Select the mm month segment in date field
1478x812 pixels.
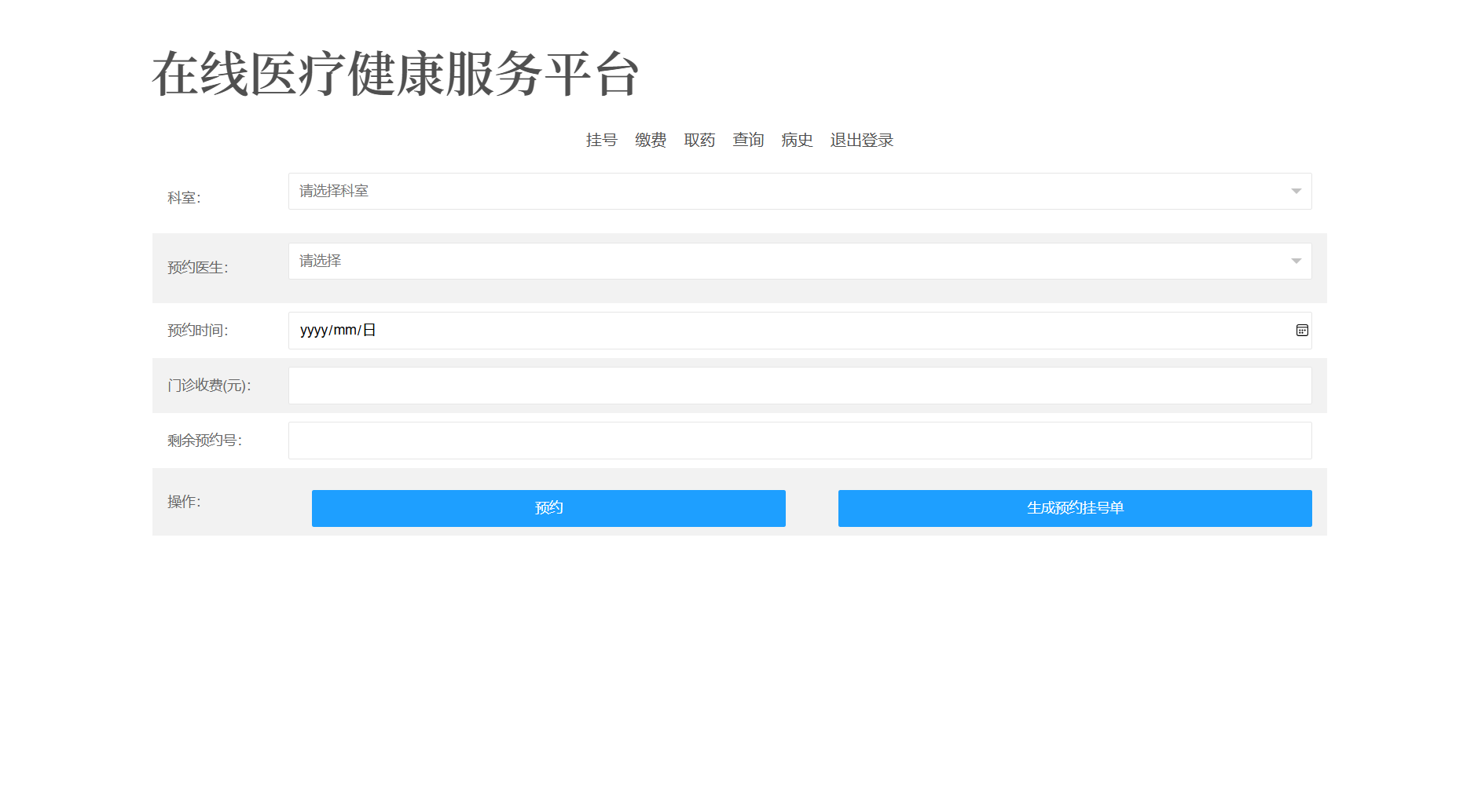point(345,331)
